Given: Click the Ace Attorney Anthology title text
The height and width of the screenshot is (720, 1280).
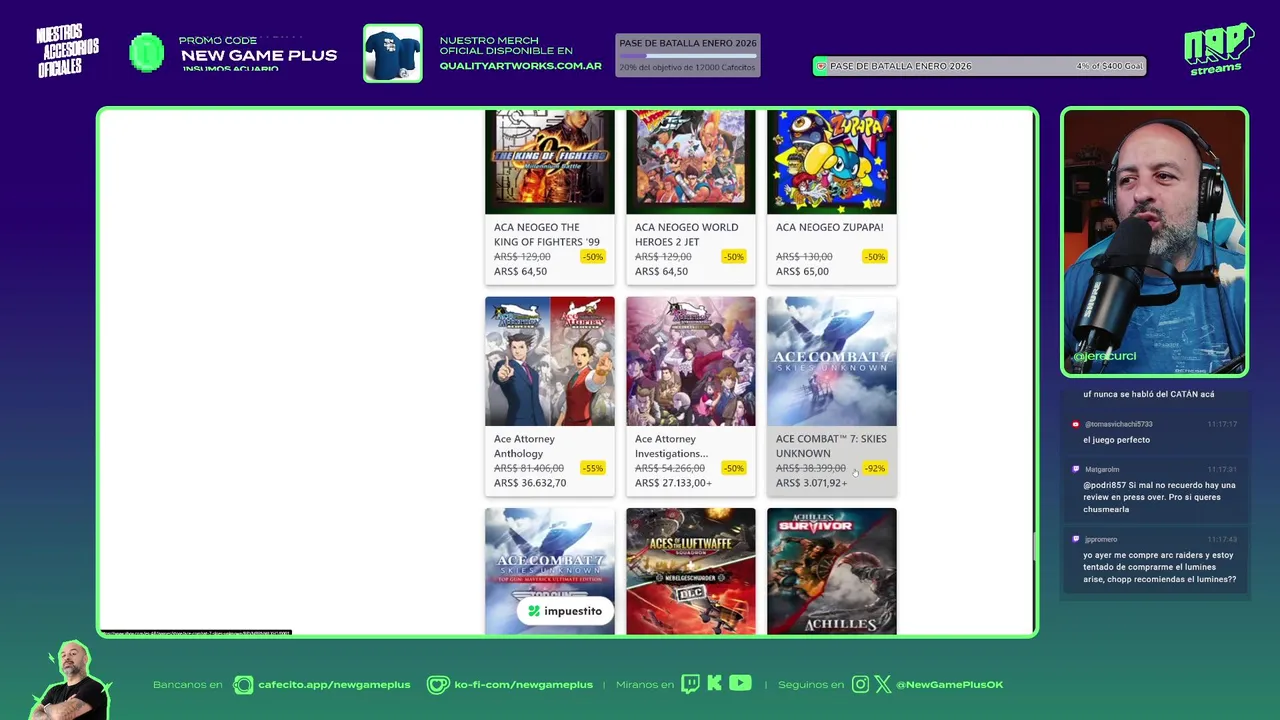Looking at the screenshot, I should click(524, 446).
